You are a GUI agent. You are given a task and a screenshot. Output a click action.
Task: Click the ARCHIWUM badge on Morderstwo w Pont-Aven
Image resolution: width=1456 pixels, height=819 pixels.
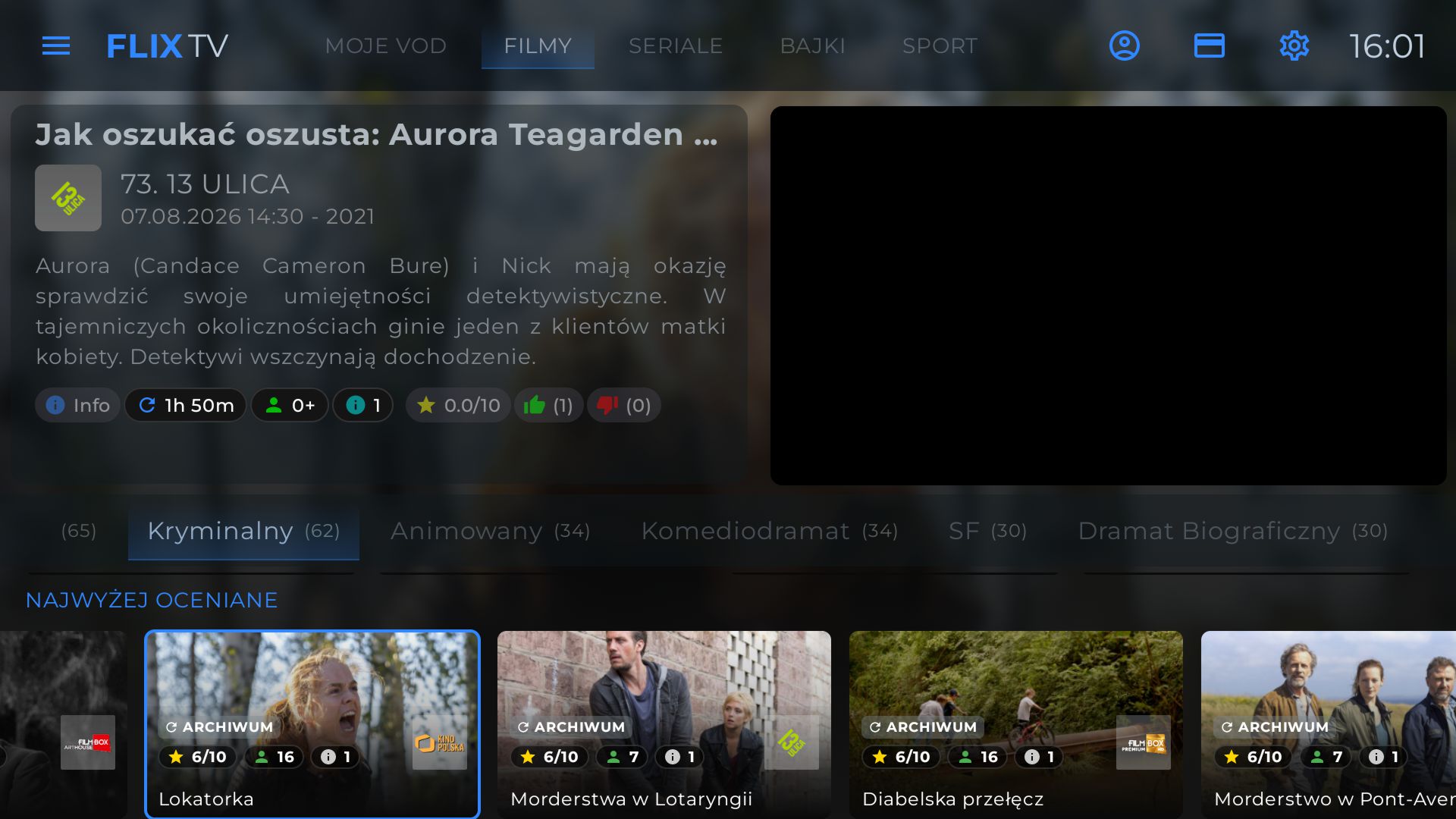pos(1276,727)
